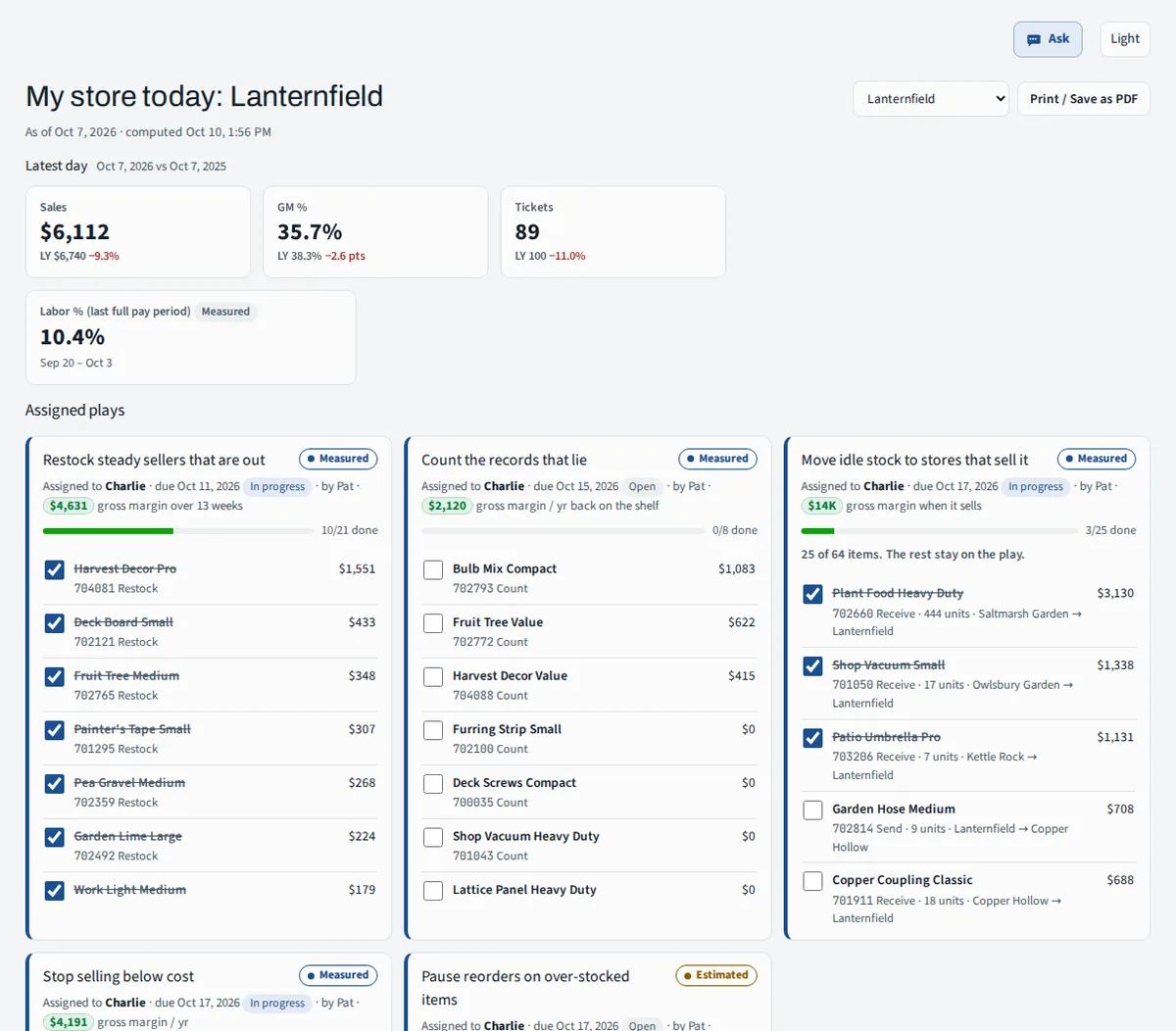Click Measured tag beside Labor %

click(225, 312)
